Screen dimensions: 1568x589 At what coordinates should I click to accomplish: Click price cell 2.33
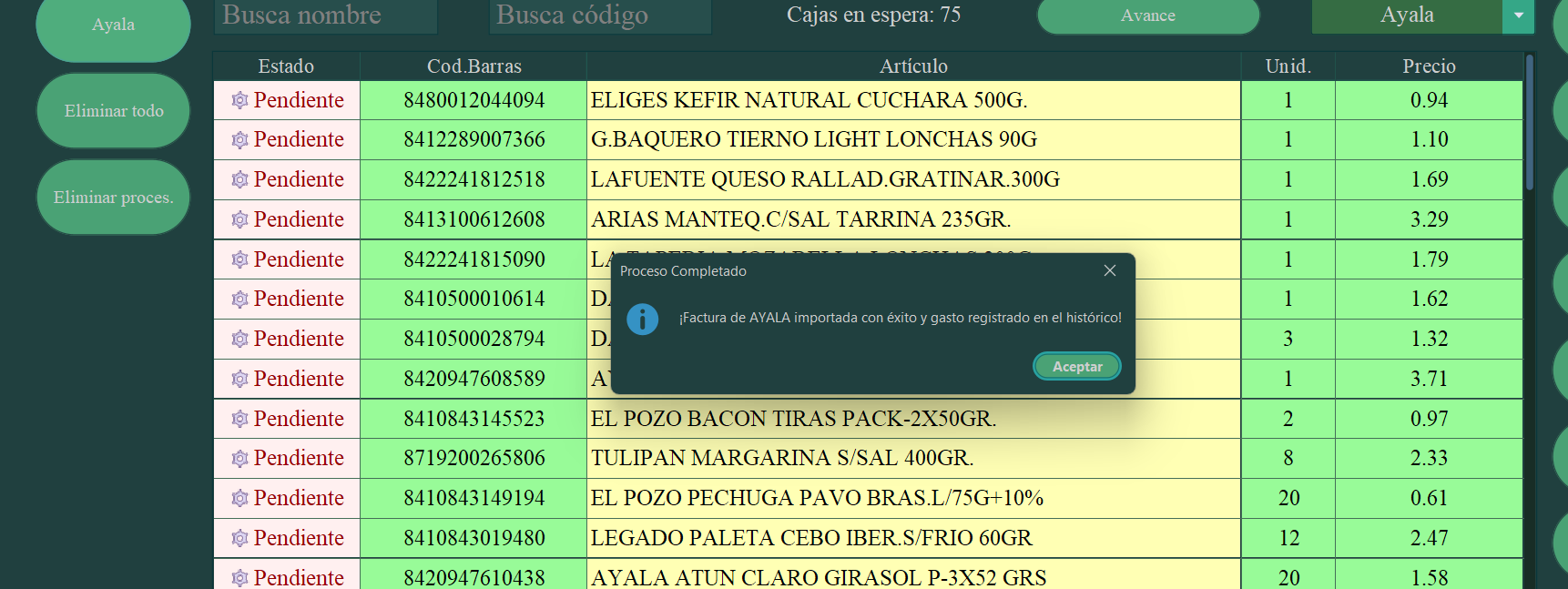point(1429,459)
